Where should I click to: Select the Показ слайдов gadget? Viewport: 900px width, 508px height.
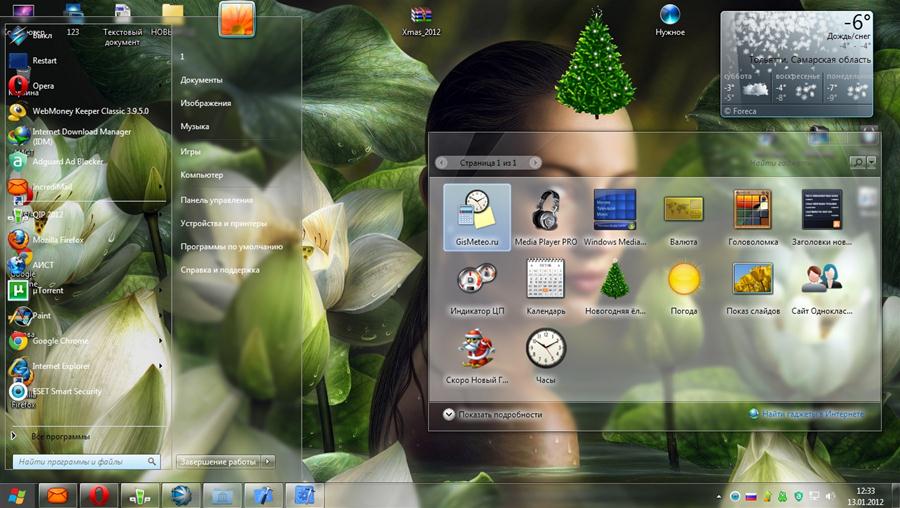click(x=752, y=285)
